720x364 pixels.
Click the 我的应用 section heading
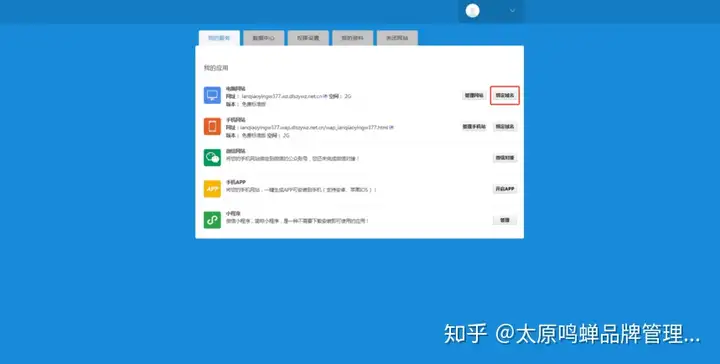(216, 68)
